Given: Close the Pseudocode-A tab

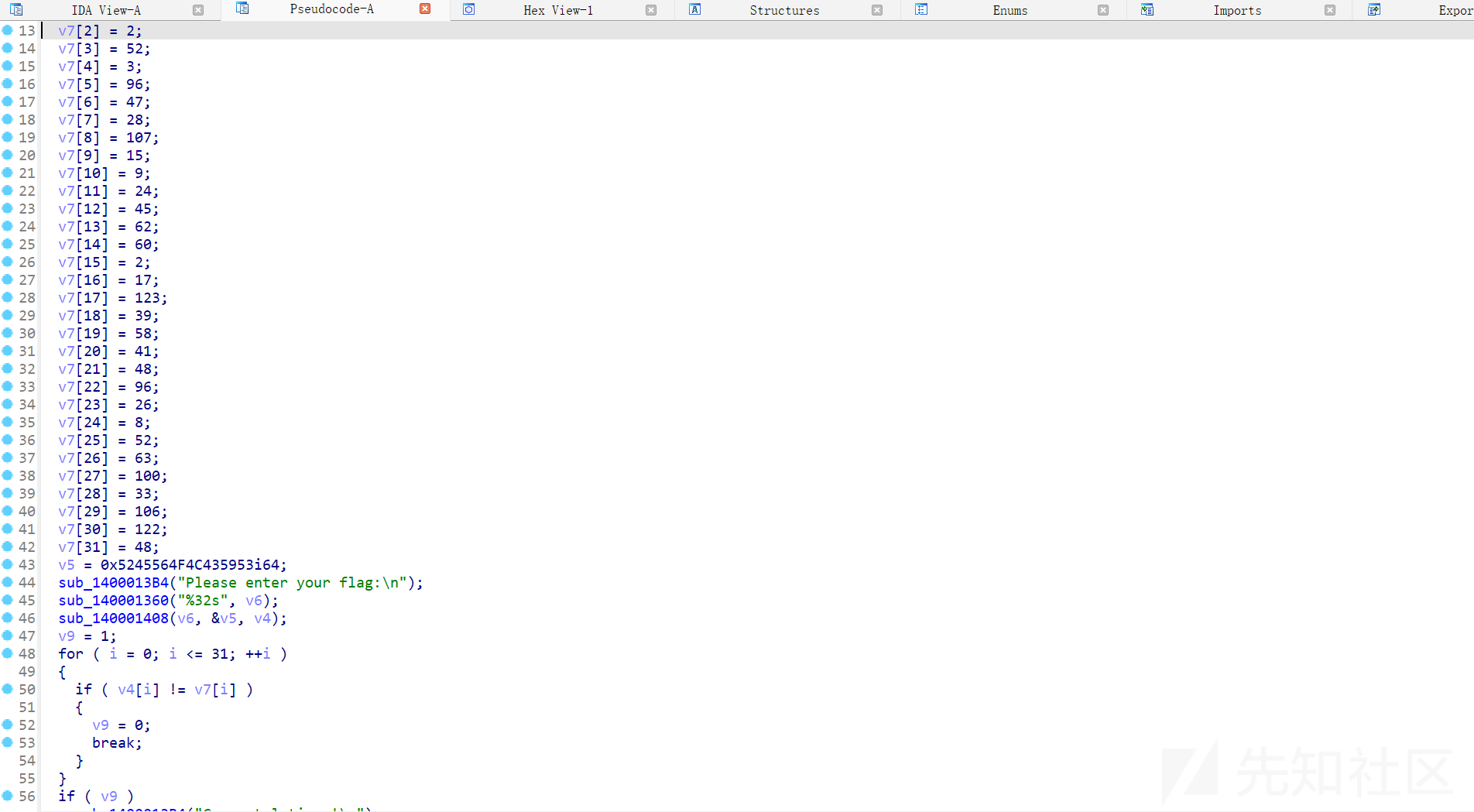Looking at the screenshot, I should 425,9.
